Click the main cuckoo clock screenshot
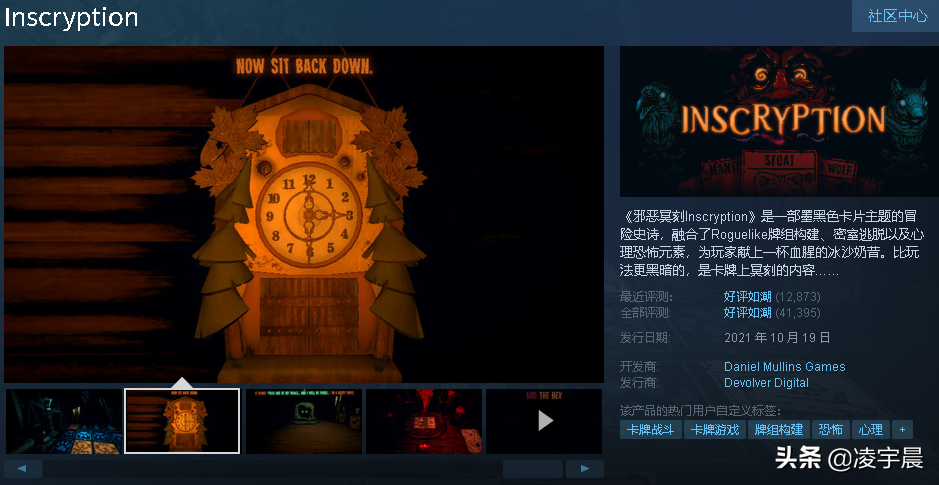The image size is (939, 485). pyautogui.click(x=304, y=214)
